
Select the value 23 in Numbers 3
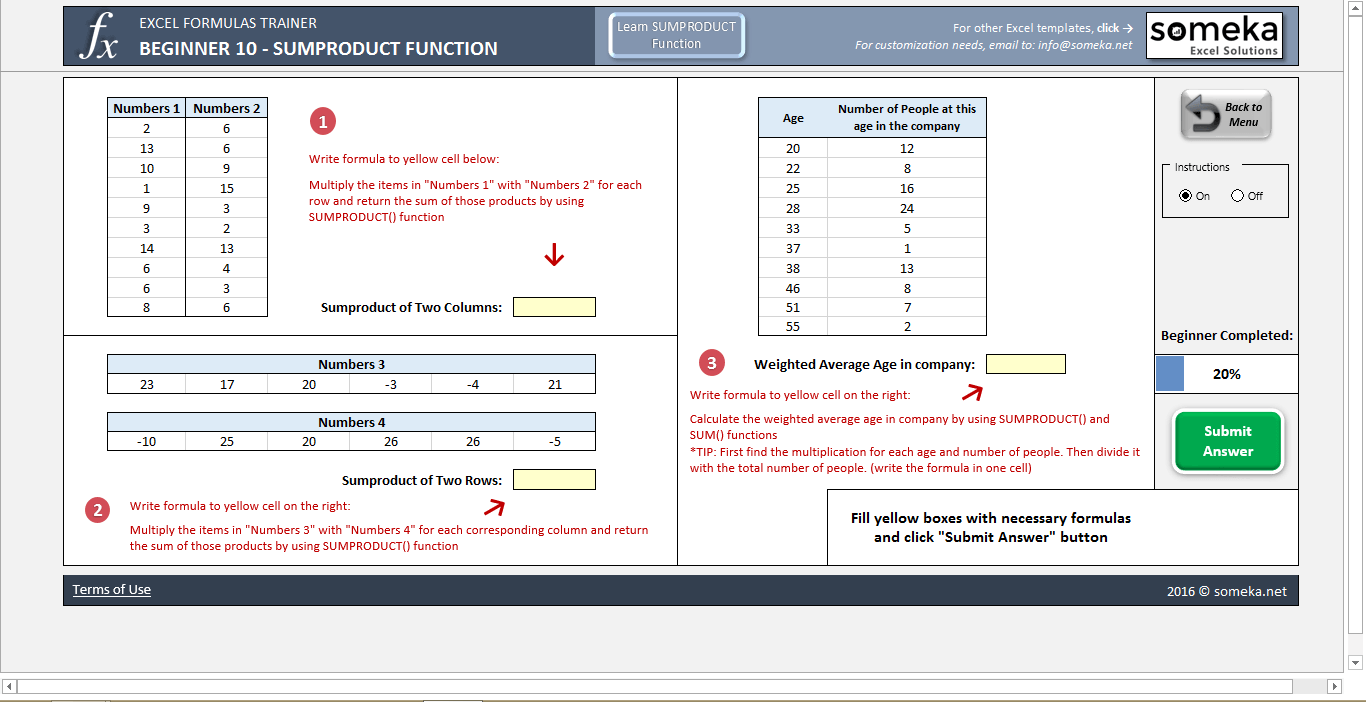pyautogui.click(x=147, y=384)
